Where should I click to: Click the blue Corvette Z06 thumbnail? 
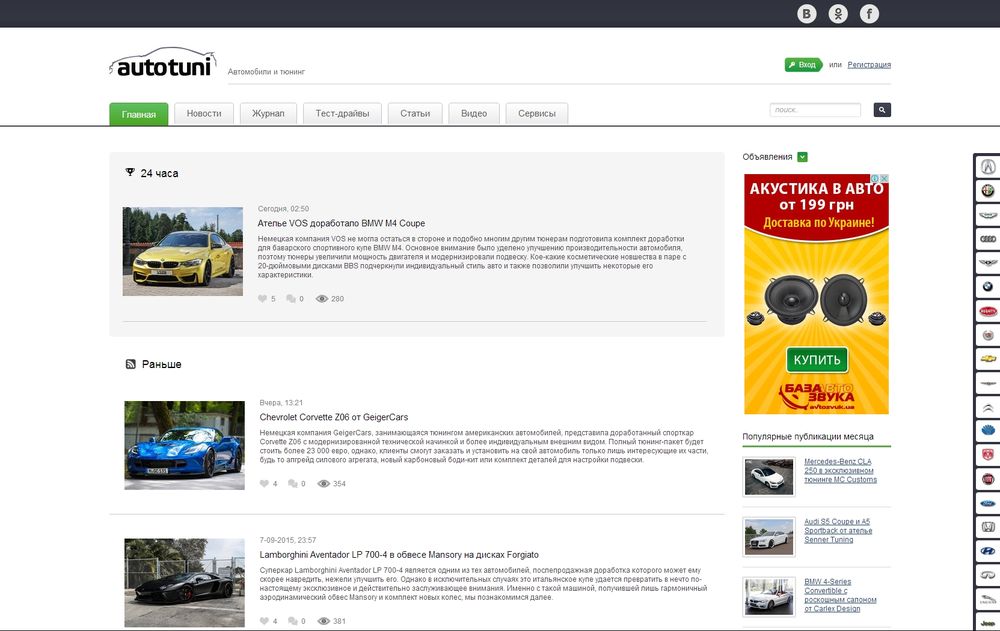point(184,445)
